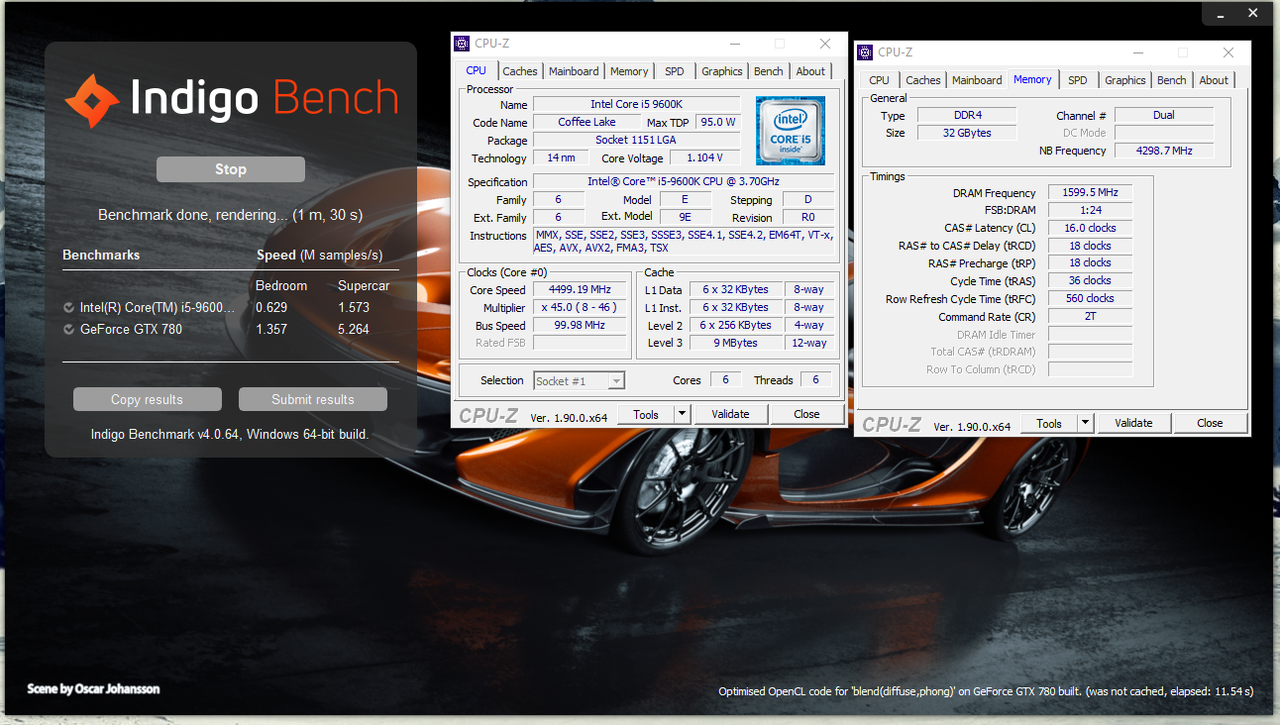Viewport: 1280px width, 725px height.
Task: Open the Caches tab in left CPU-Z
Action: click(x=520, y=71)
